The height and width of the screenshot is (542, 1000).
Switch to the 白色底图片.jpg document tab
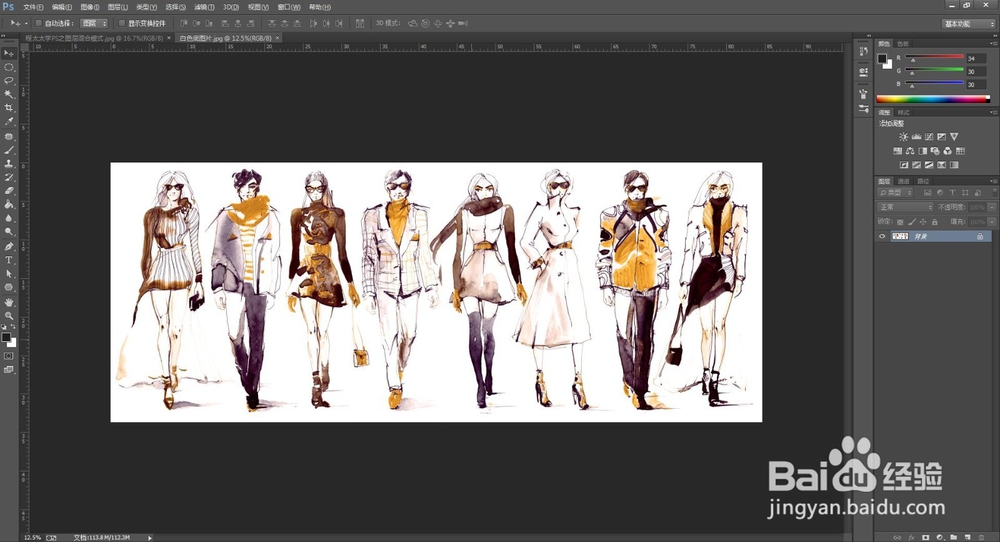tap(224, 38)
